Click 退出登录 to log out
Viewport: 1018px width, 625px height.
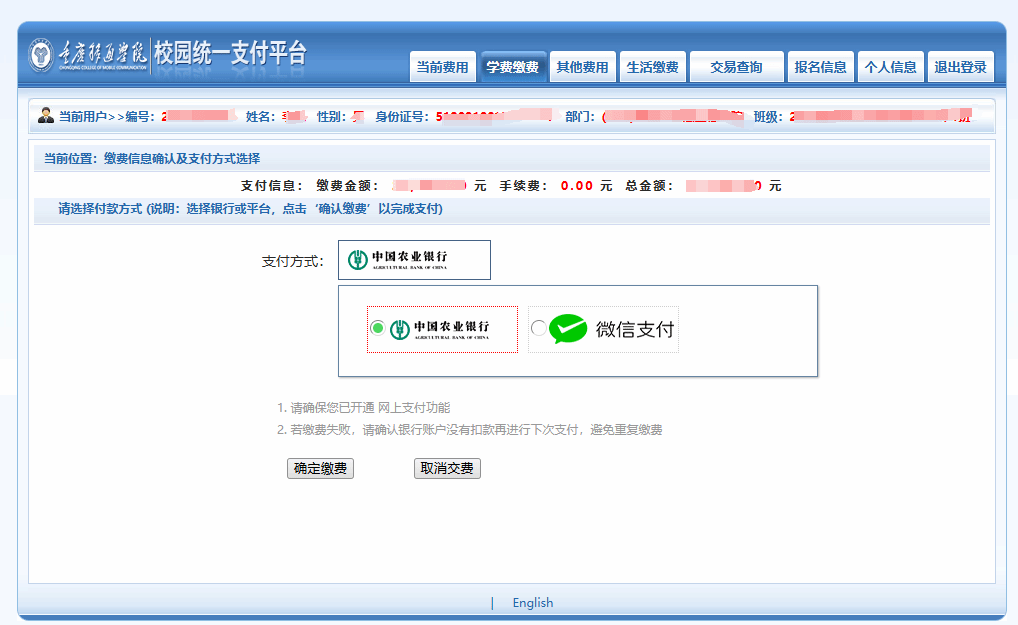click(x=960, y=68)
